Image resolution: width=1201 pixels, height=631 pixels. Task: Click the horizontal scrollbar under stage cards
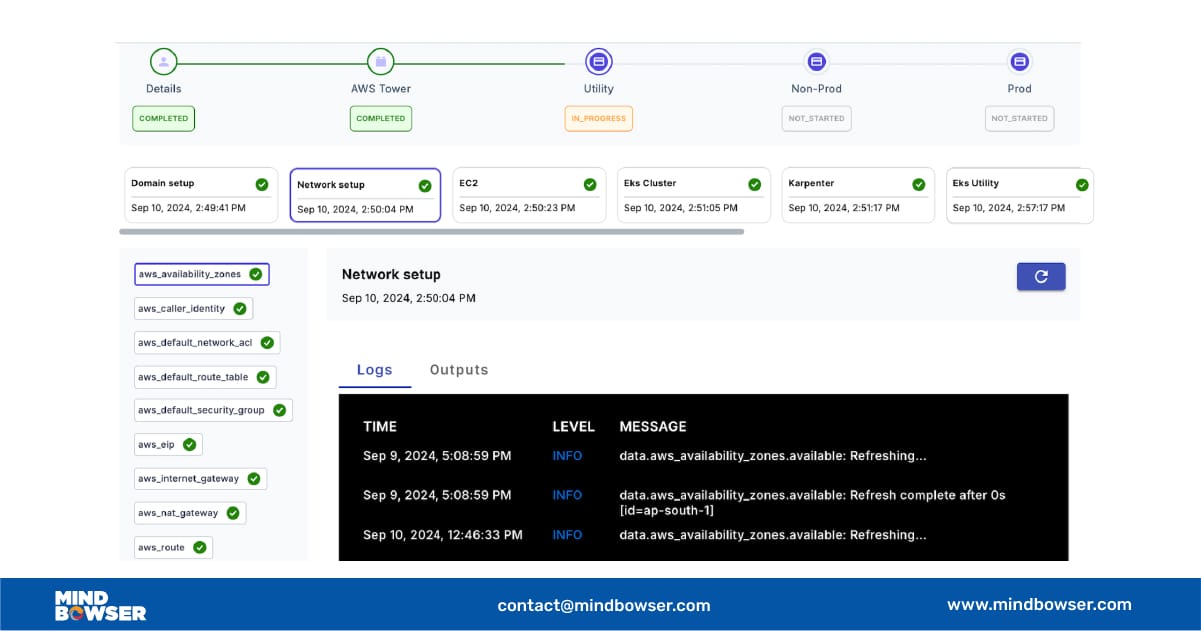[431, 232]
